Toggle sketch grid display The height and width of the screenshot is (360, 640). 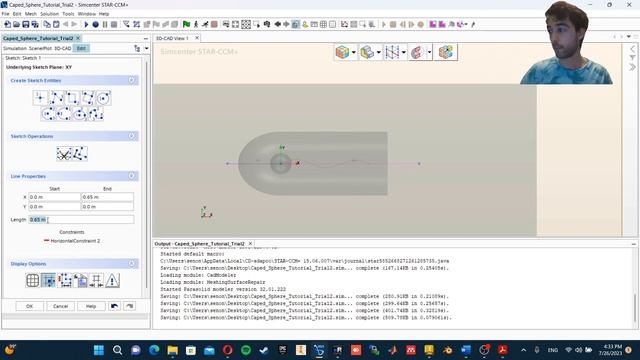tap(33, 280)
